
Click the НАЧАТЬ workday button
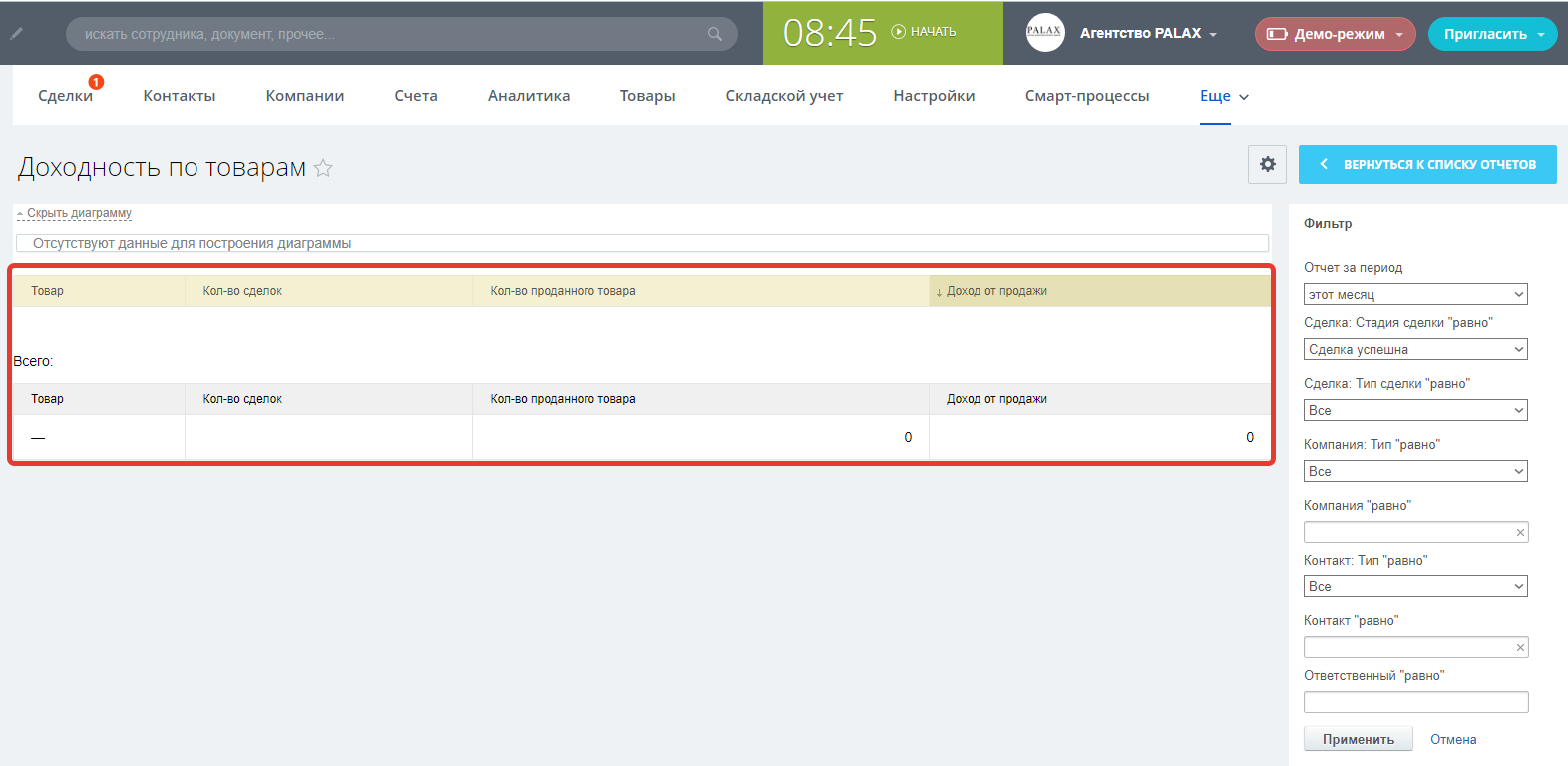924,32
